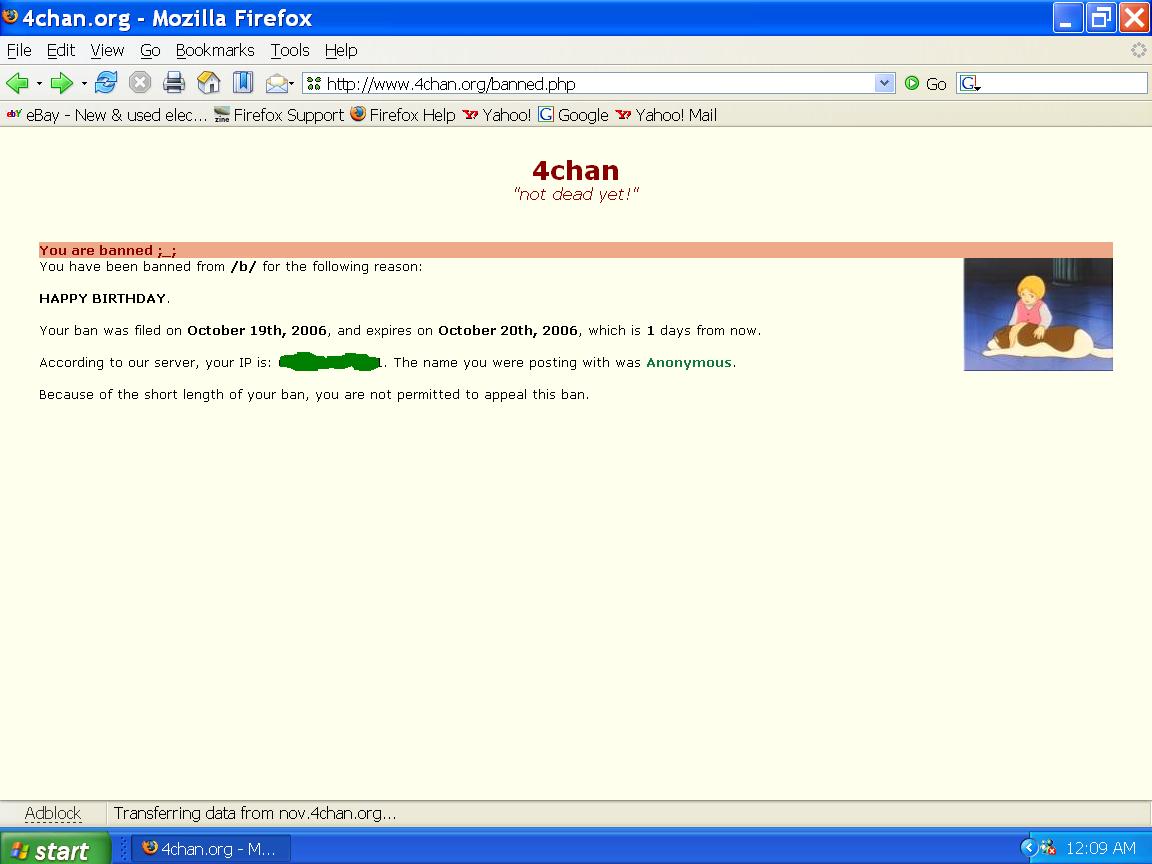
Task: Restore down the Firefox window
Action: tap(1100, 18)
